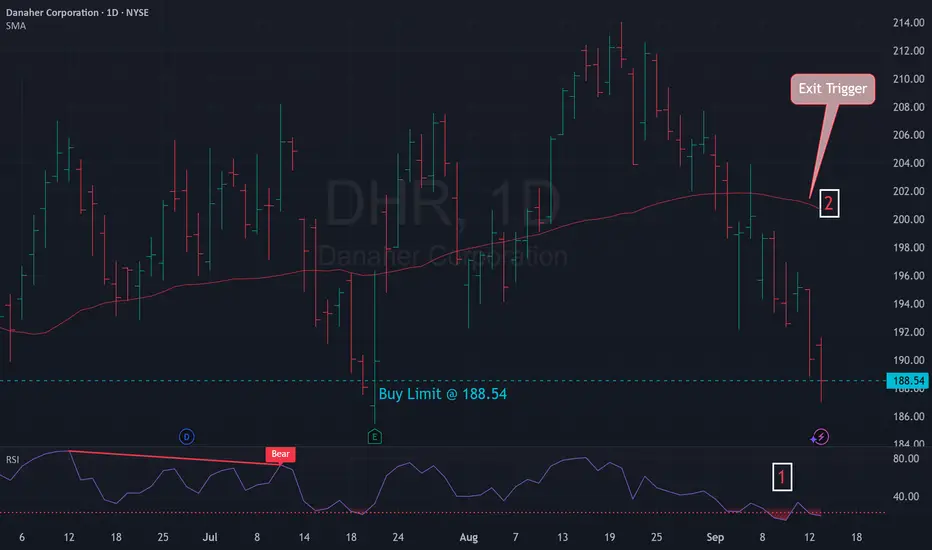This screenshot has height=550, width=932.
Task: Open the SMA indicator legend
Action: (16, 26)
